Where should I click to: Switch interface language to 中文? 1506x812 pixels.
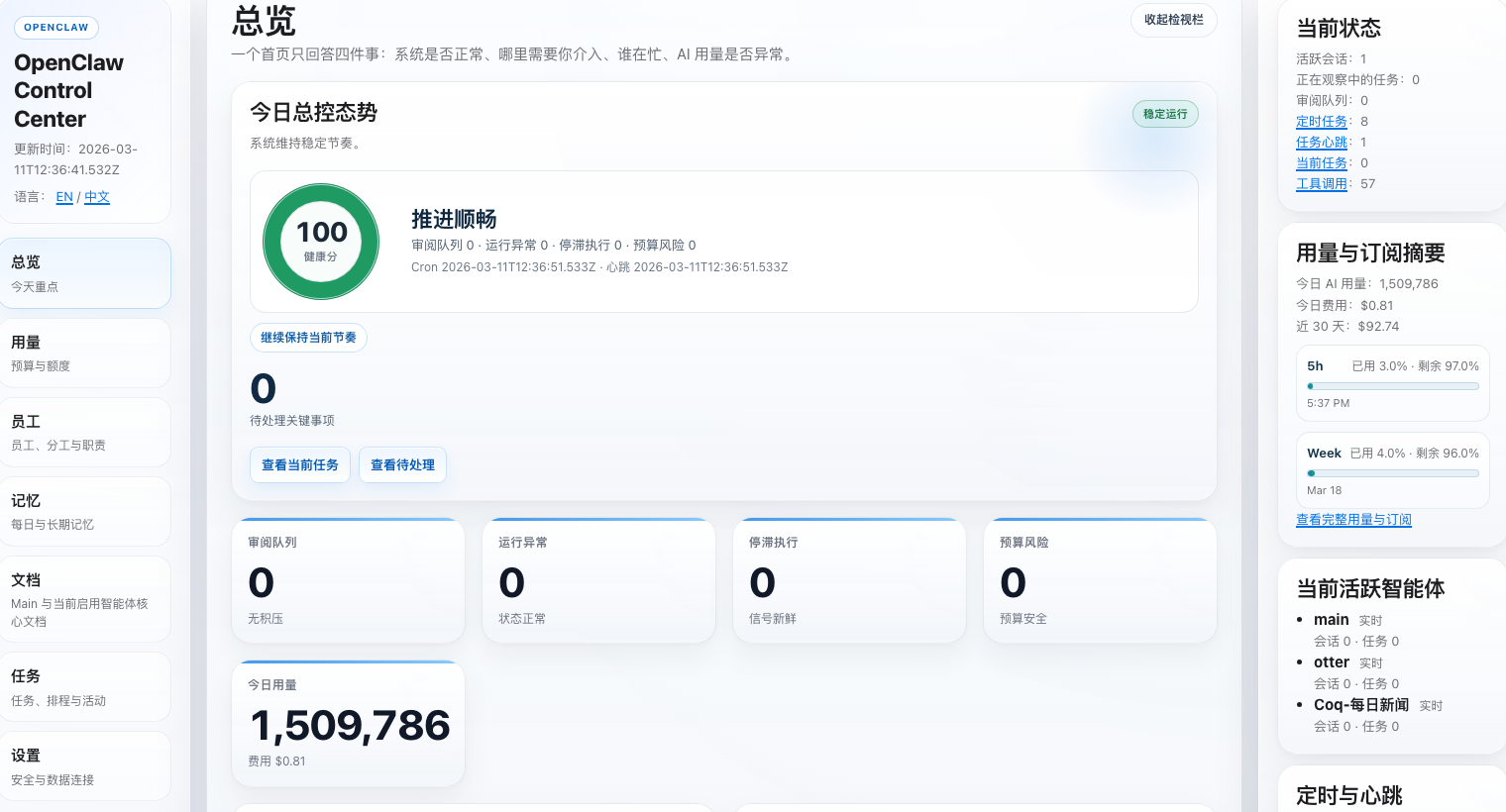(96, 197)
